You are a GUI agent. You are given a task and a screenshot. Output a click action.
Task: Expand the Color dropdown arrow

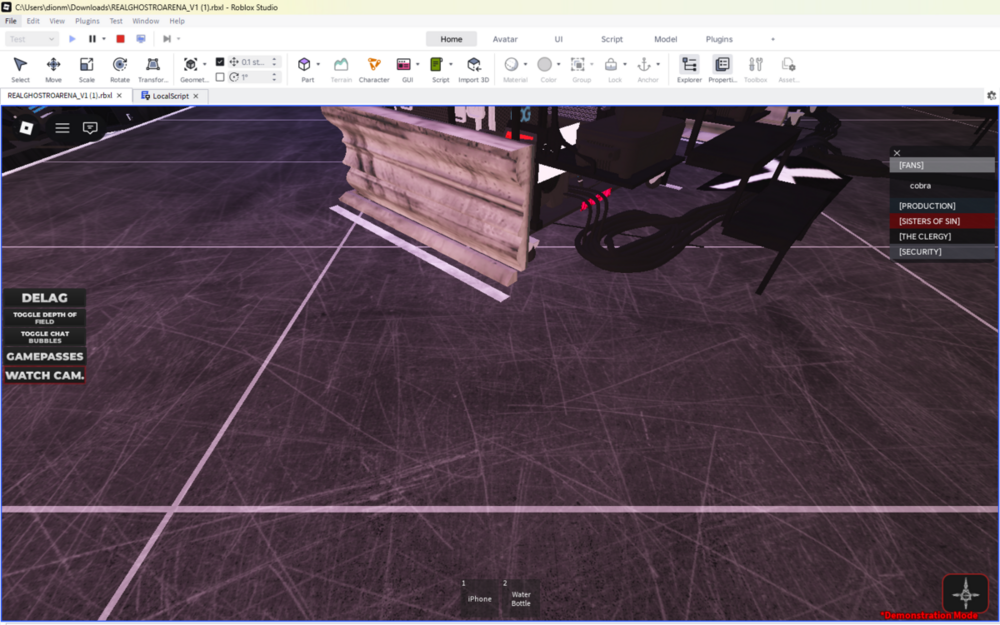(x=559, y=64)
